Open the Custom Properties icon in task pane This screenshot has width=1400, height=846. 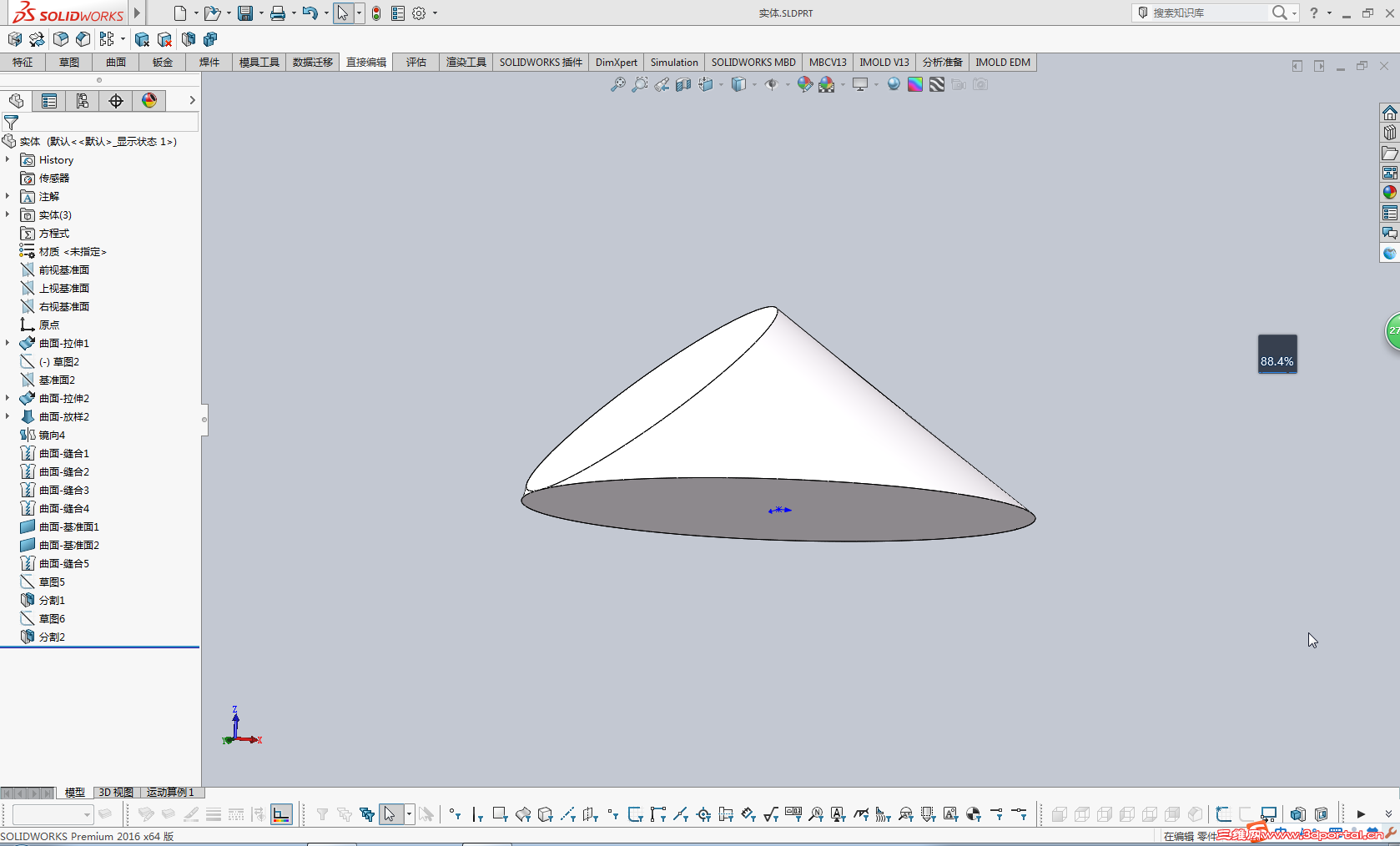click(x=1389, y=214)
